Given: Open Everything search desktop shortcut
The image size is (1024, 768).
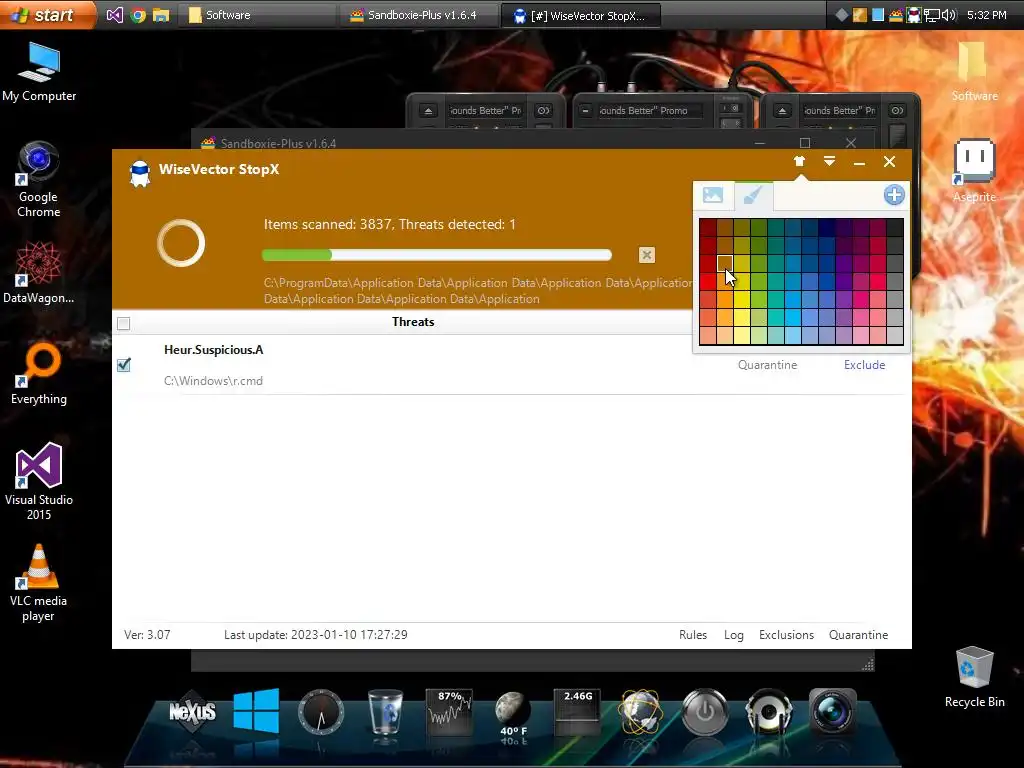Looking at the screenshot, I should pos(39,374).
